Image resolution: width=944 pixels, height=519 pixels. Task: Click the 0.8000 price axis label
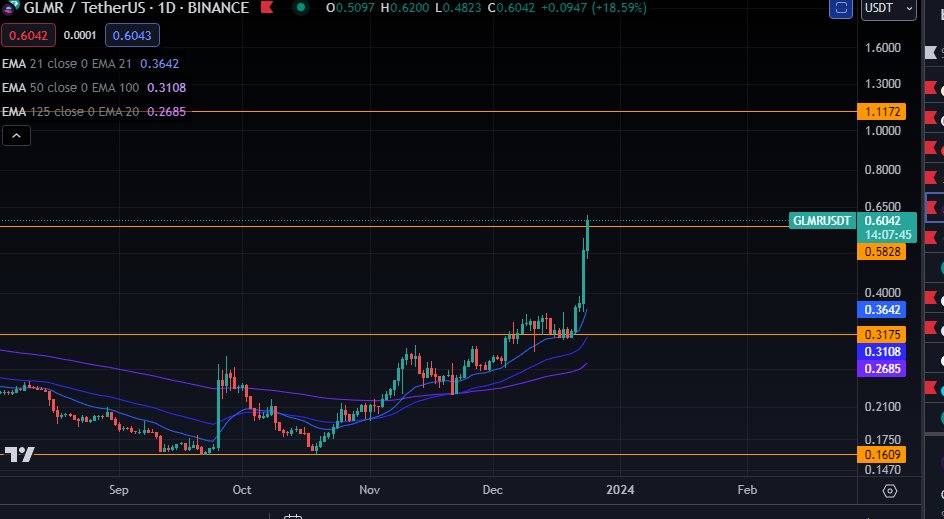pos(883,170)
